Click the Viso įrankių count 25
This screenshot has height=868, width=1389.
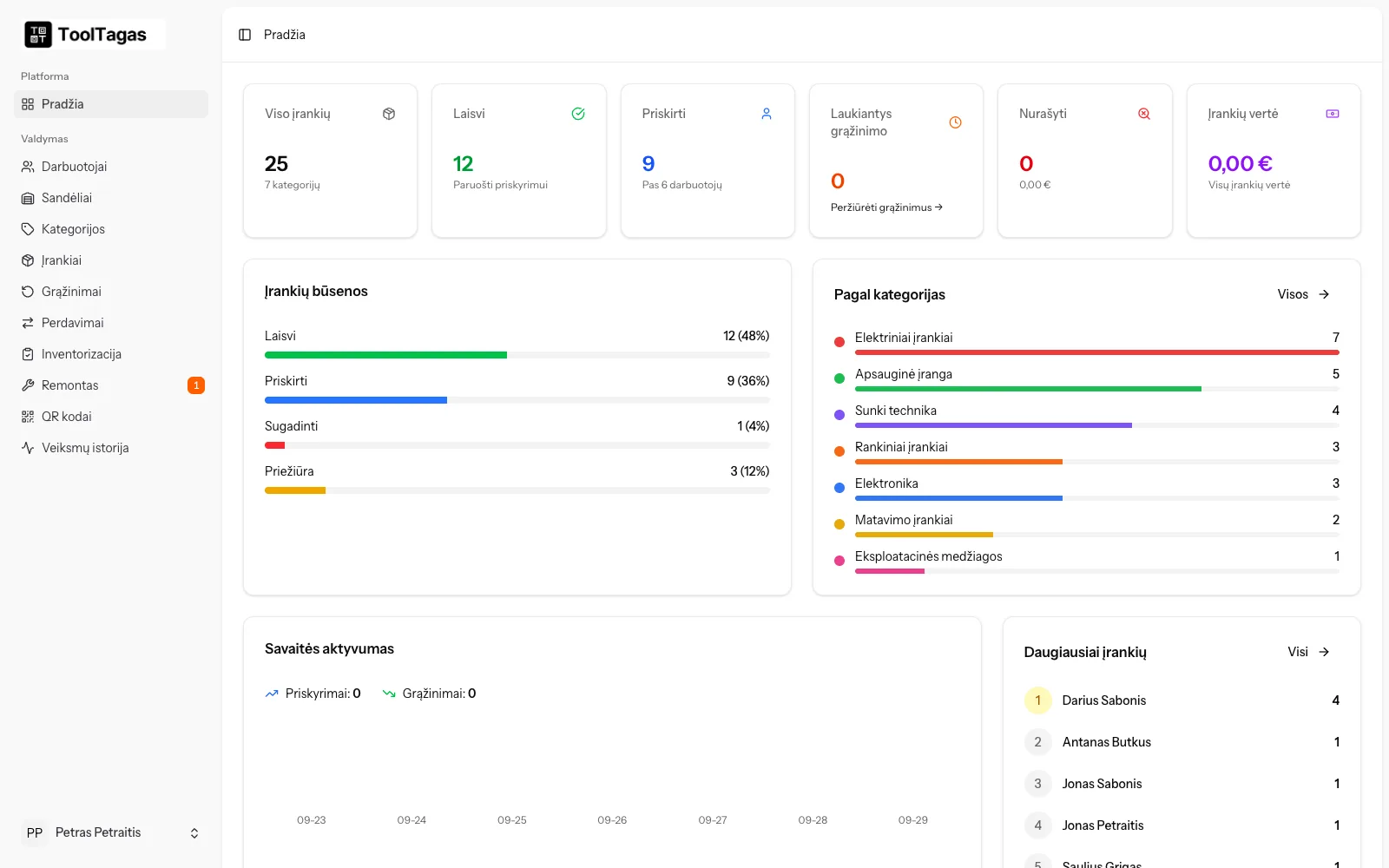[276, 164]
